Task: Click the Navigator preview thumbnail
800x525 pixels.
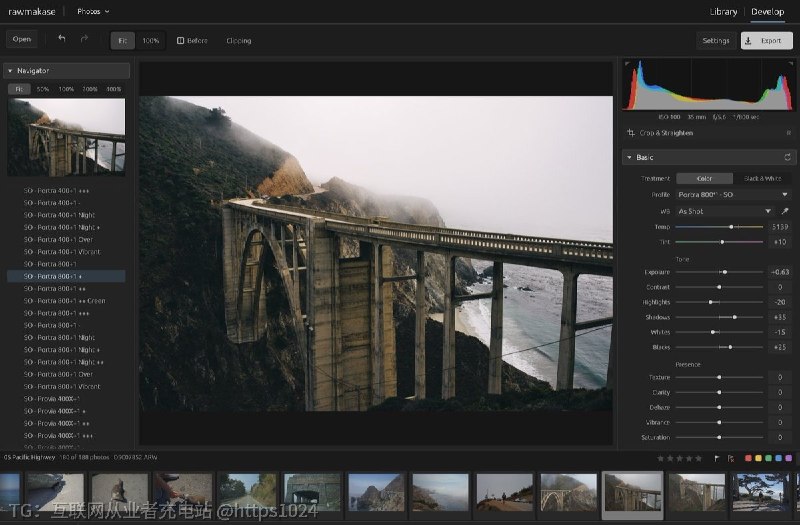Action: (66, 137)
